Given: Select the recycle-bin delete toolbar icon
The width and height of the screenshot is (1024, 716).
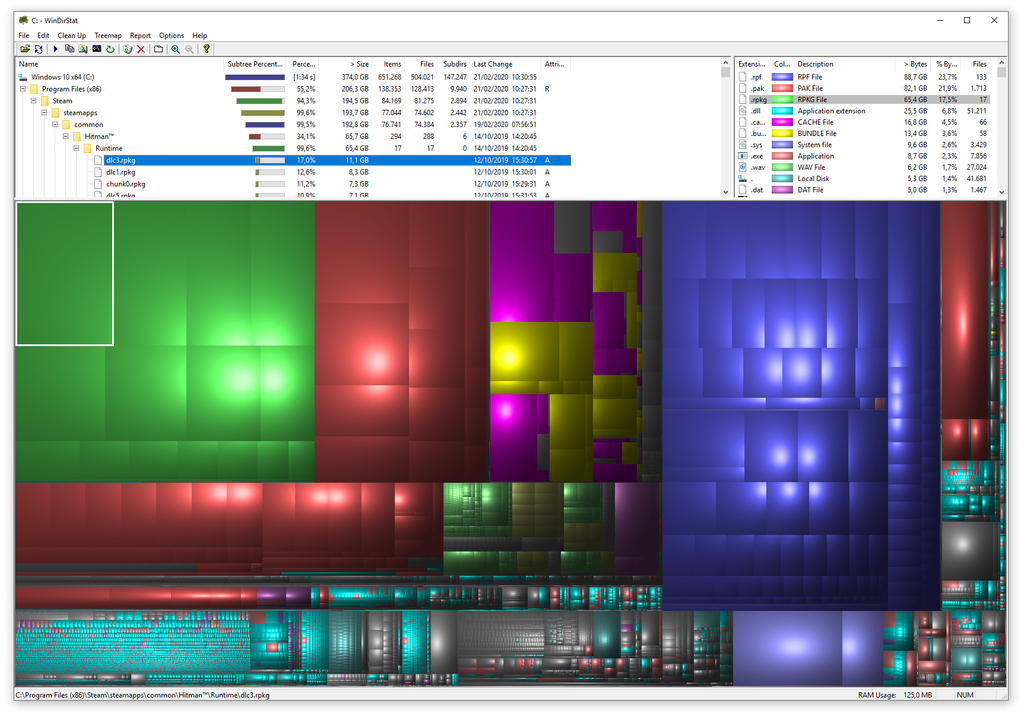Looking at the screenshot, I should [127, 48].
